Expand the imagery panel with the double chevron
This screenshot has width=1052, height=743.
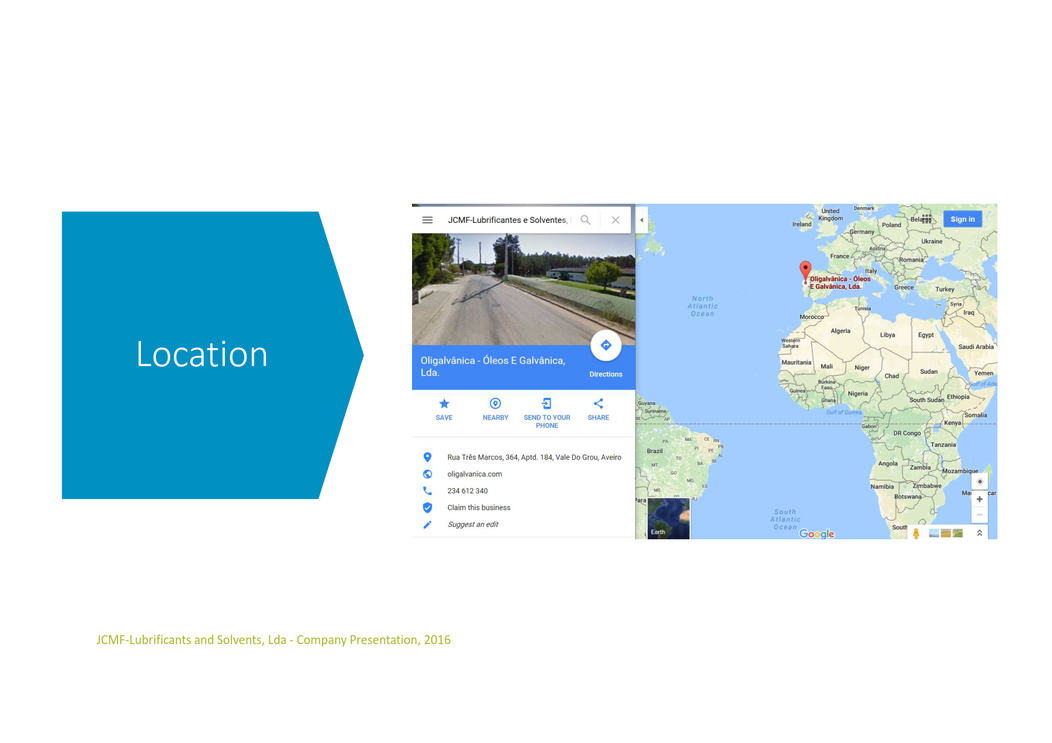pos(980,533)
